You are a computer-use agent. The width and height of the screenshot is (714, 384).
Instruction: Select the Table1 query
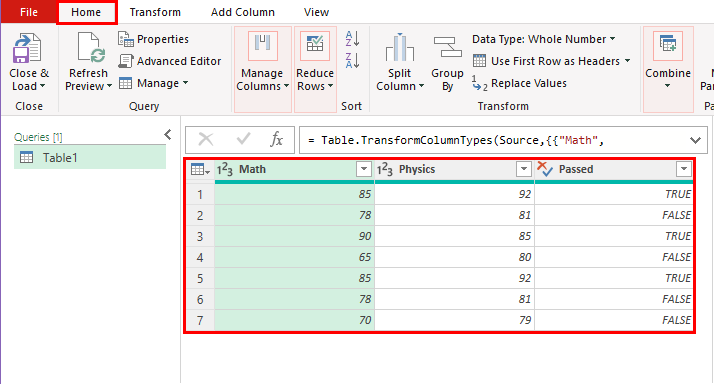coord(90,158)
